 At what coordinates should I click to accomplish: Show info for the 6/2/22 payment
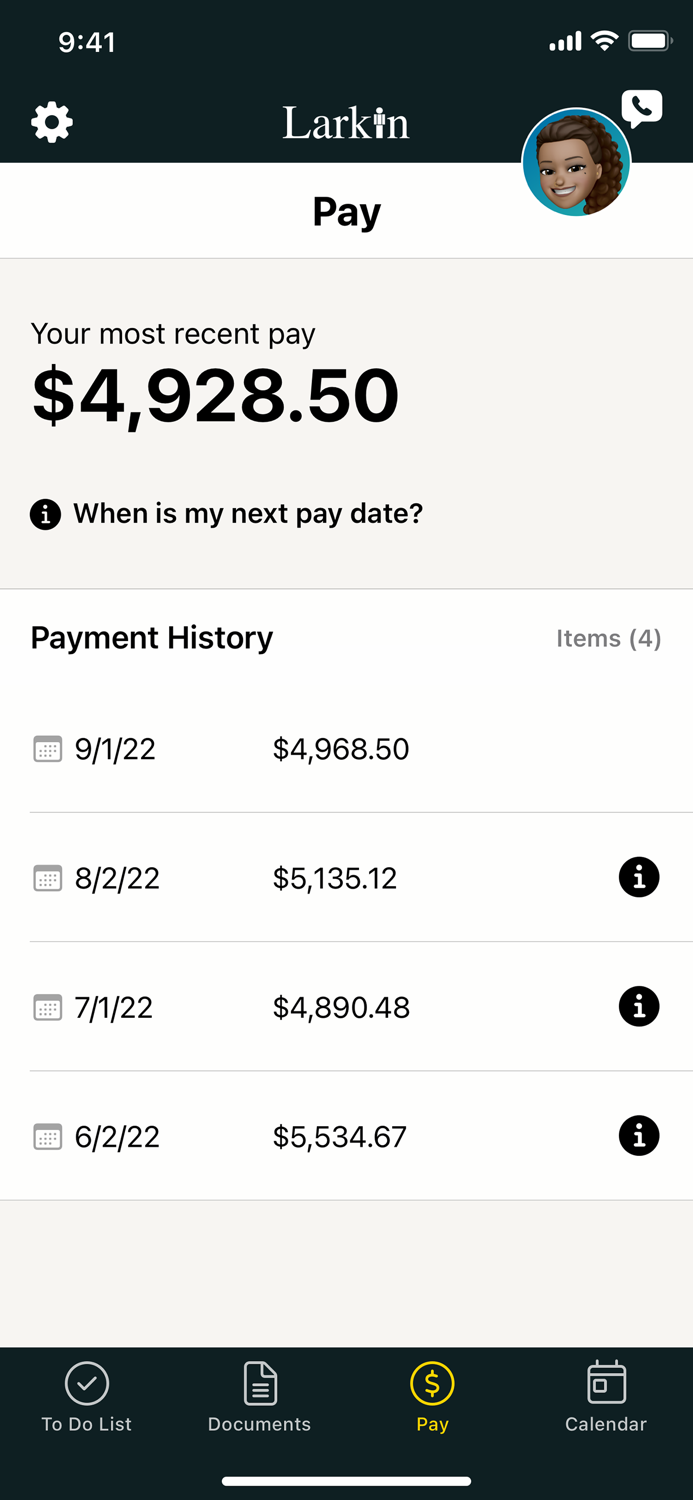[x=639, y=1136]
